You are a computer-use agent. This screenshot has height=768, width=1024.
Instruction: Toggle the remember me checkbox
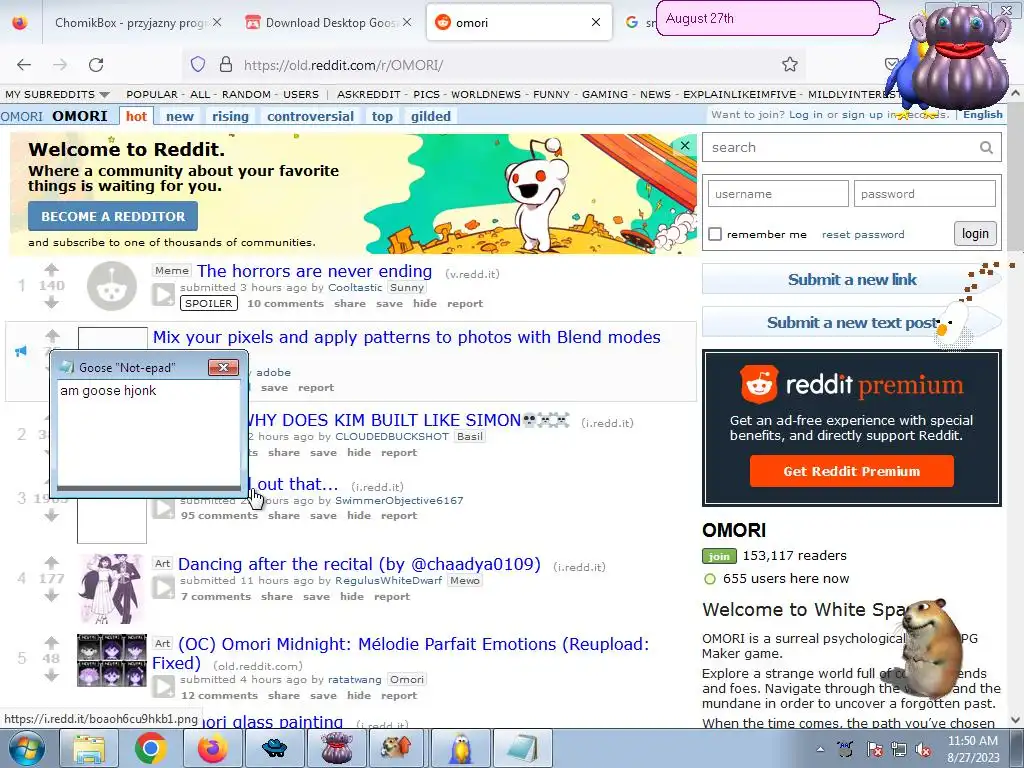[715, 234]
